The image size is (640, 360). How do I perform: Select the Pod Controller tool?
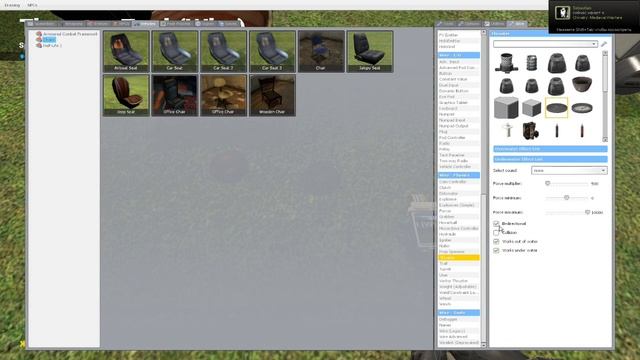point(458,138)
